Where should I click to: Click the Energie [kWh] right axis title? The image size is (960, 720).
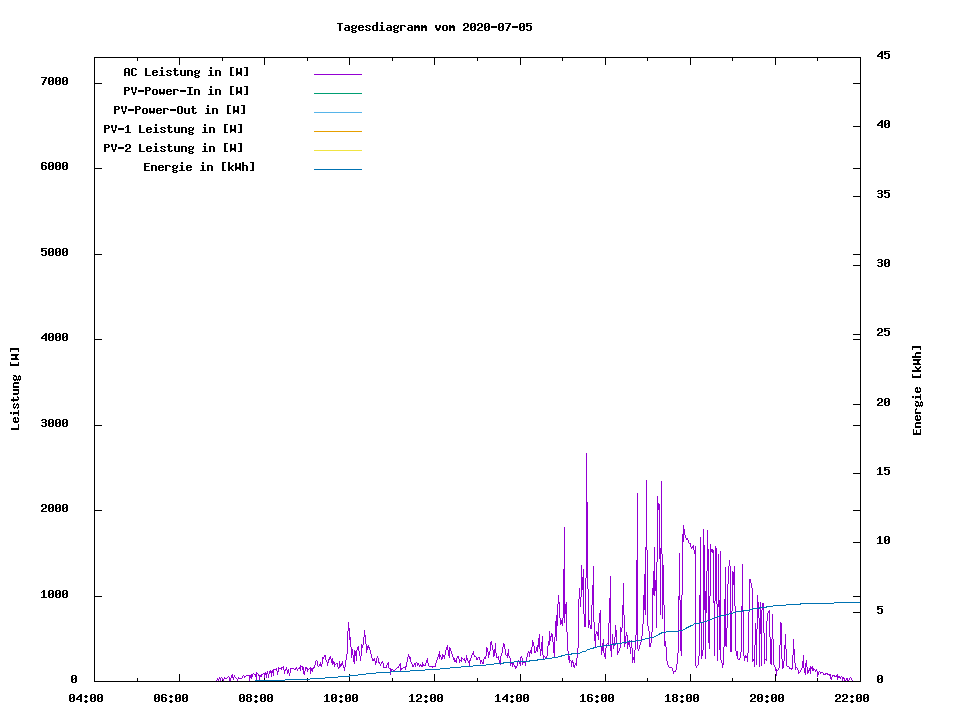point(918,390)
